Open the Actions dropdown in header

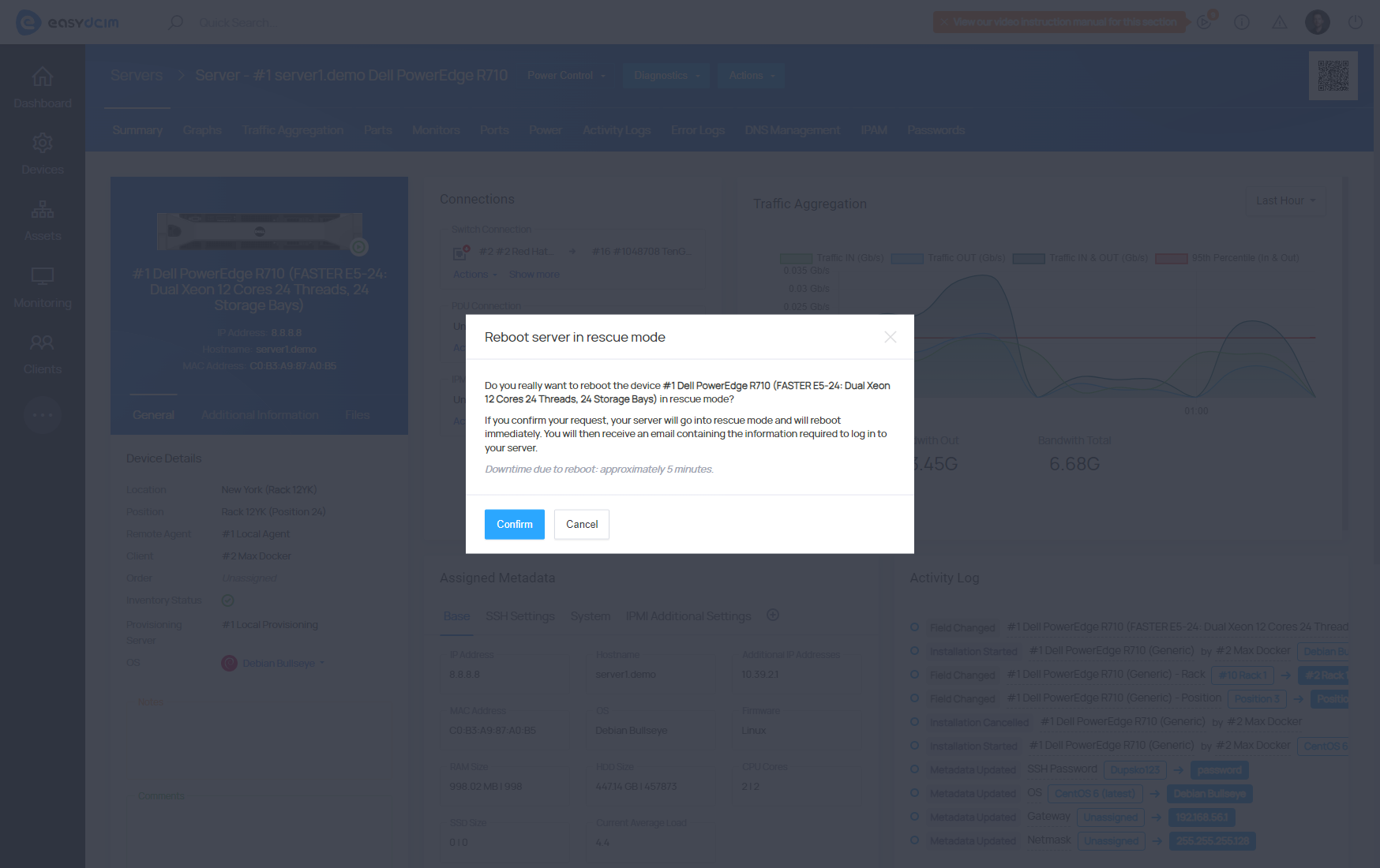pos(752,76)
